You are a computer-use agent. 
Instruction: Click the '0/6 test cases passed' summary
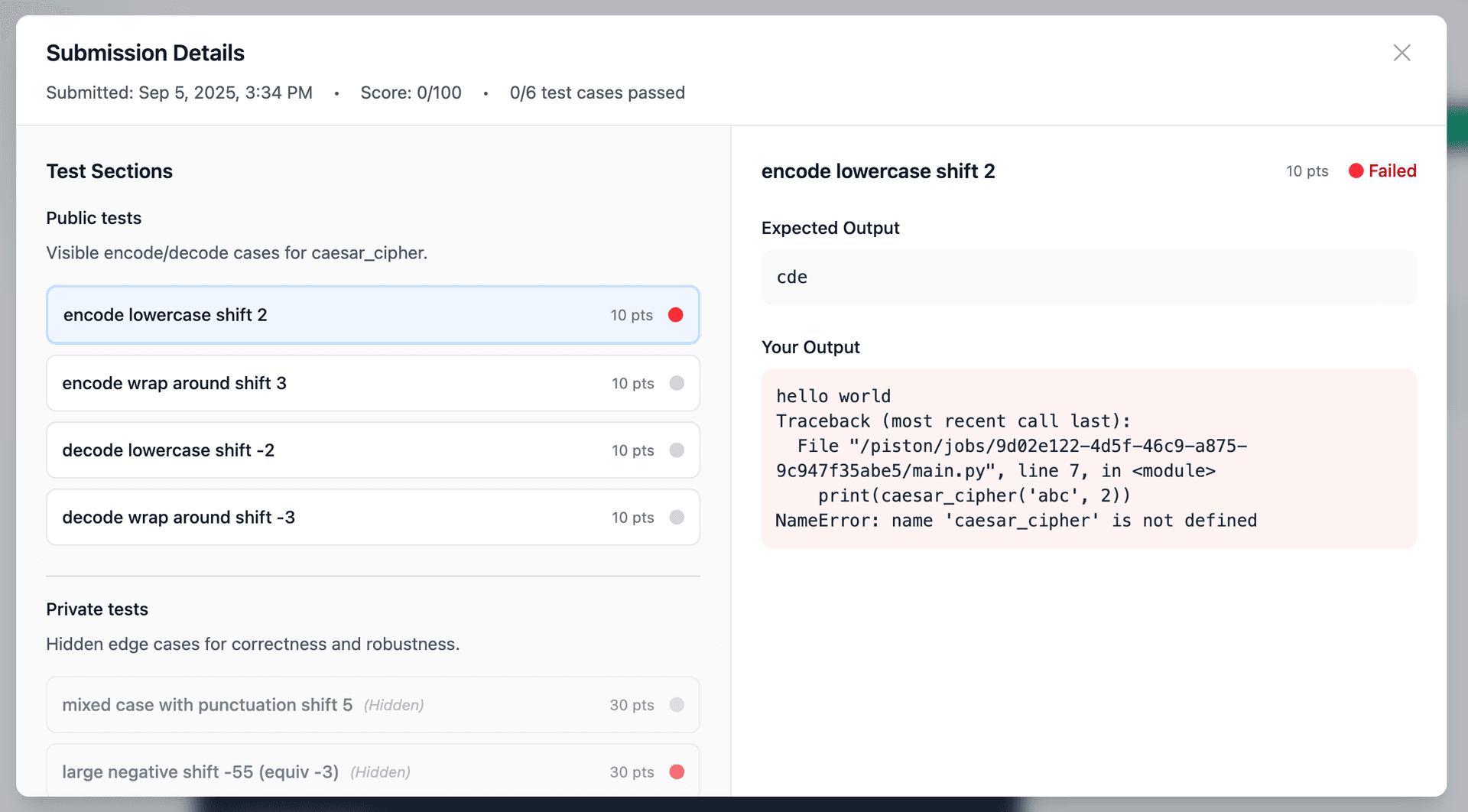point(597,93)
